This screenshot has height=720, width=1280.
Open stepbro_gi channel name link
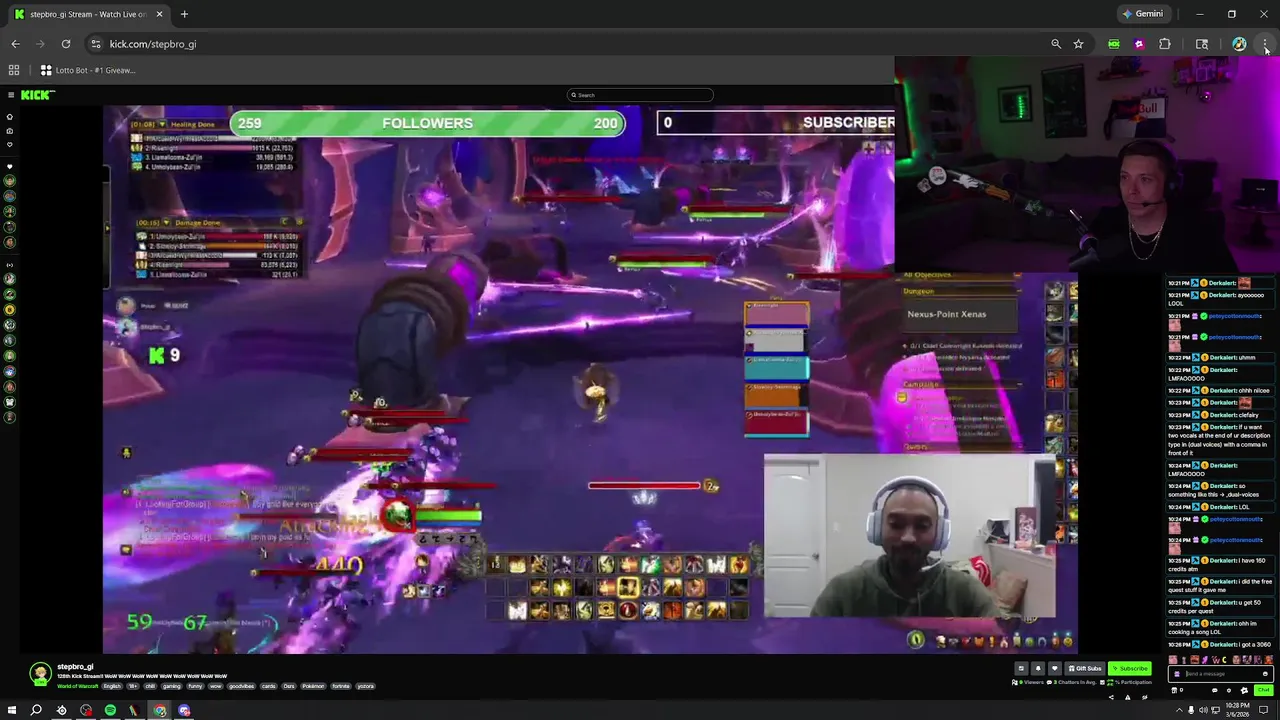75,666
